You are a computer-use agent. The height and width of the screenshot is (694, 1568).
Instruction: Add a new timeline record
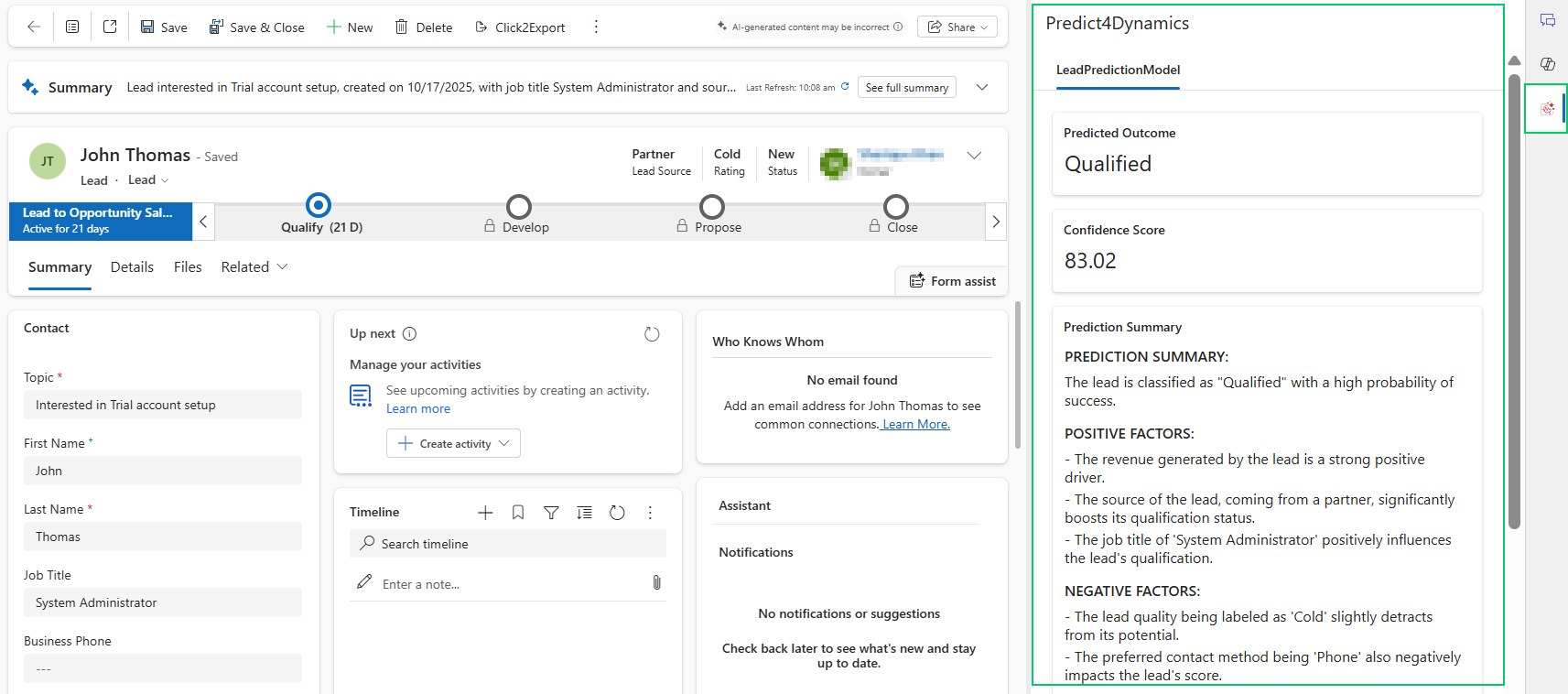coord(485,513)
